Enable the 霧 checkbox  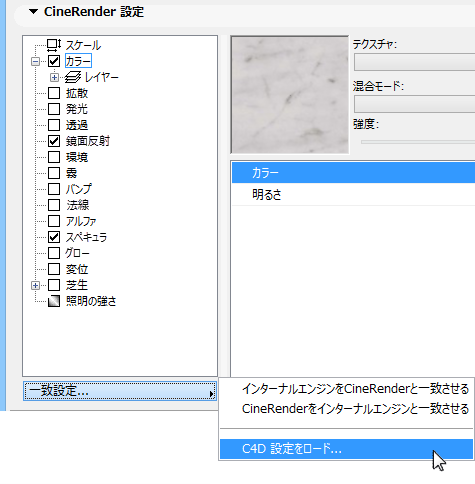click(54, 173)
